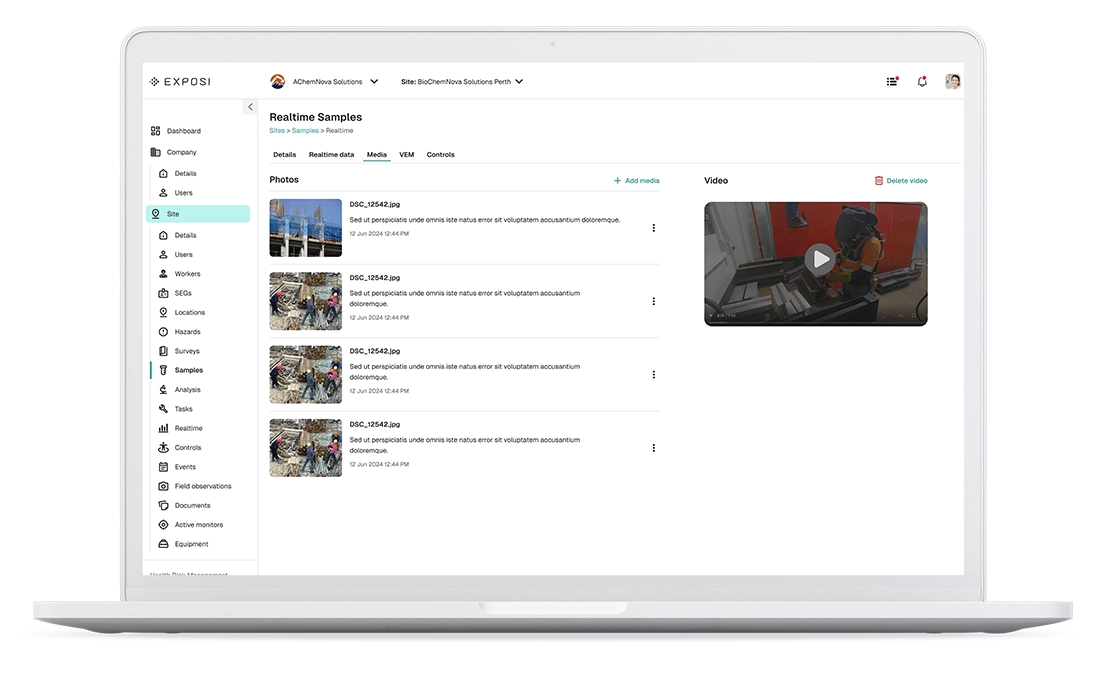Open Details under the Company section
Screen dimensions: 1101x683
coord(185,173)
